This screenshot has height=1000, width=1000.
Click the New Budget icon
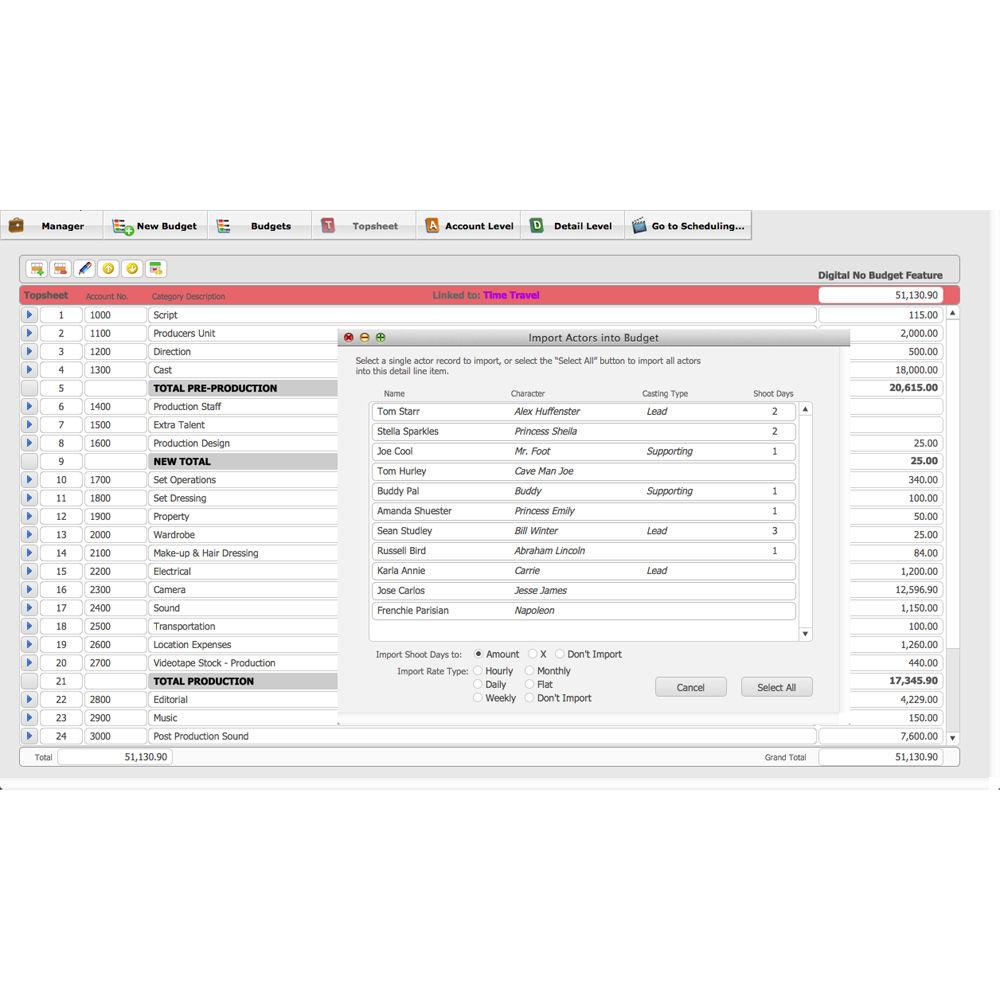tap(122, 226)
